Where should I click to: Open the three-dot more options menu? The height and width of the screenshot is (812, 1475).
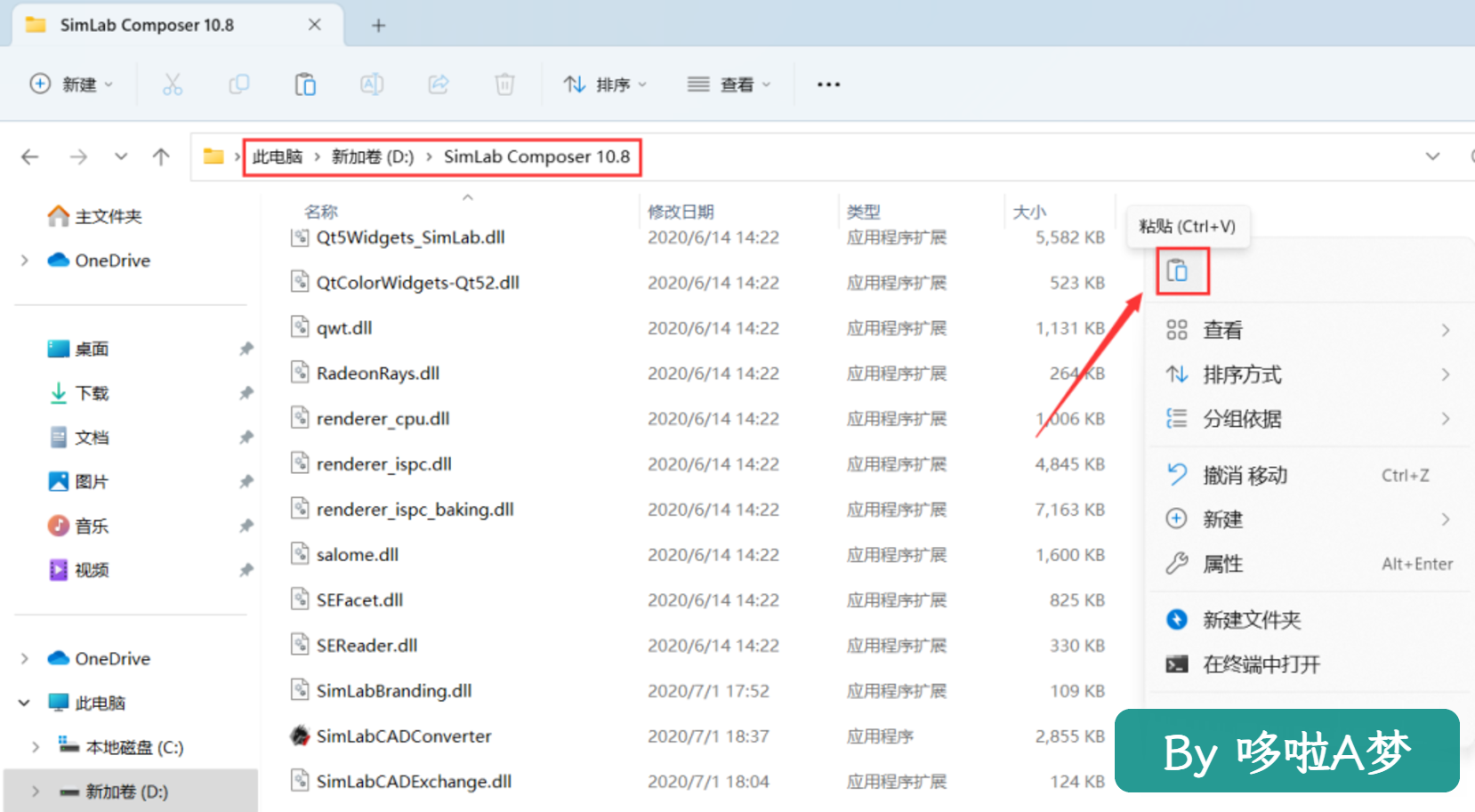click(828, 84)
